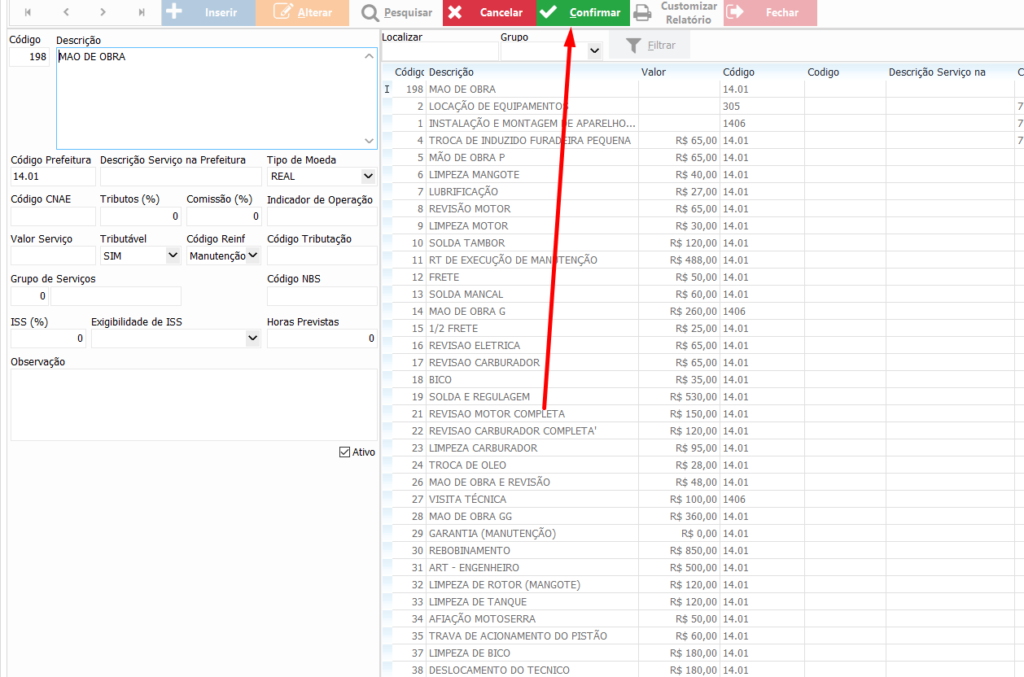The height and width of the screenshot is (677, 1024).
Task: Toggle the Ativo checkbox
Action: point(345,452)
